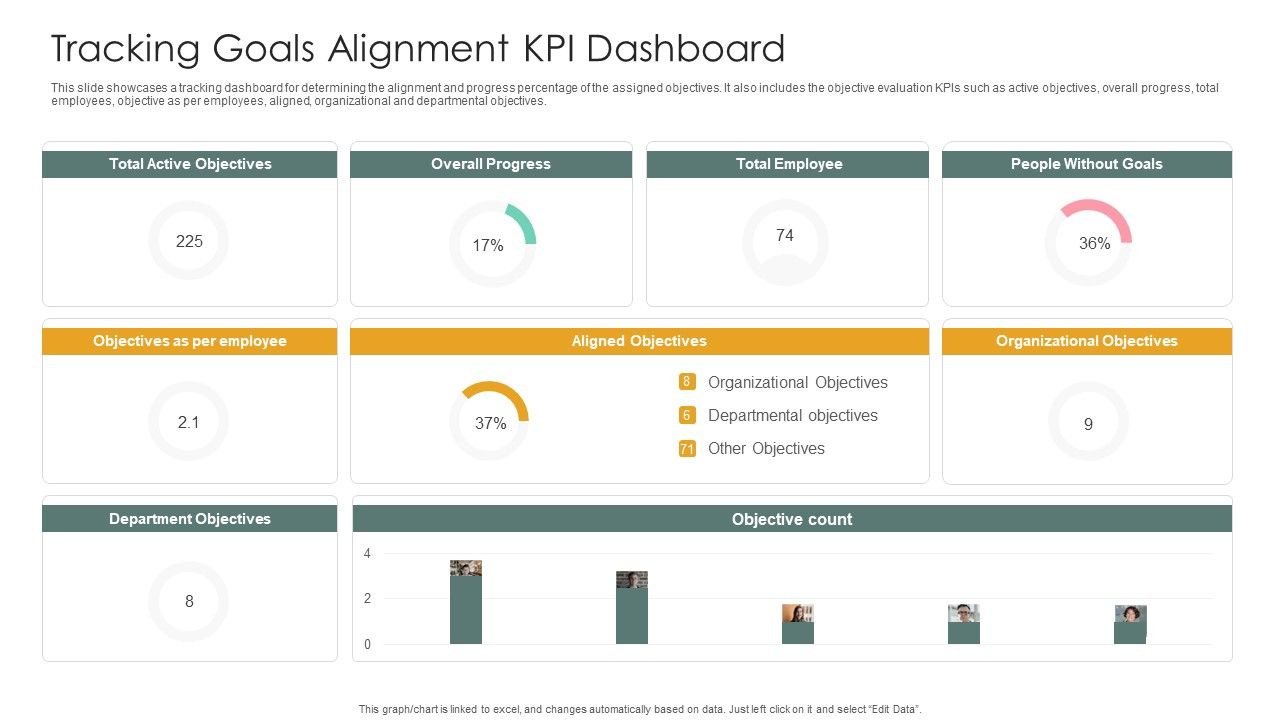Select the Total Active Objectives donut chart
This screenshot has height=720, width=1280.
point(188,240)
